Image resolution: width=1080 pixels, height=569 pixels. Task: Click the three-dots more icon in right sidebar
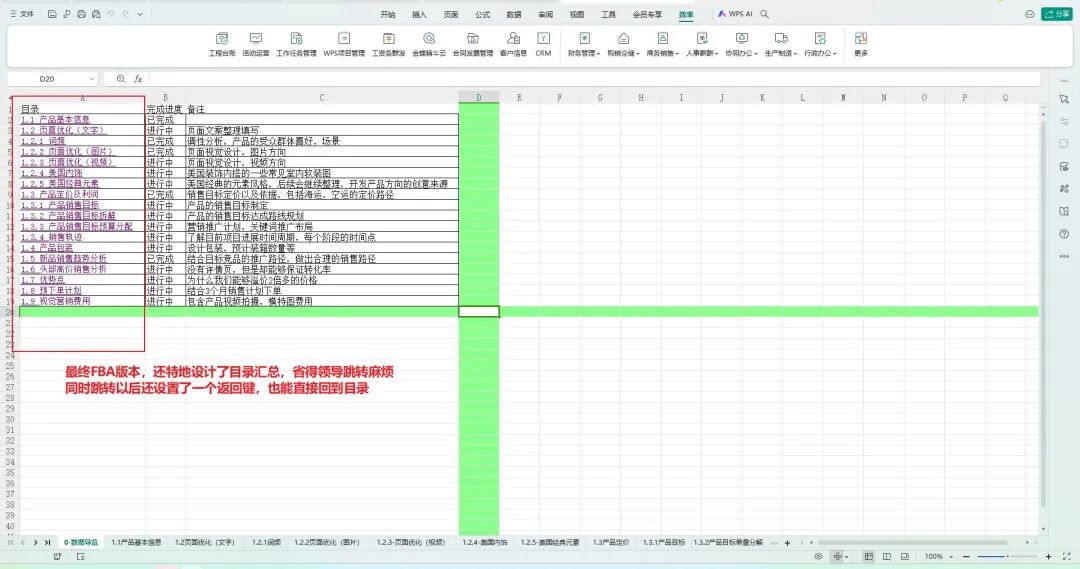tap(1064, 256)
